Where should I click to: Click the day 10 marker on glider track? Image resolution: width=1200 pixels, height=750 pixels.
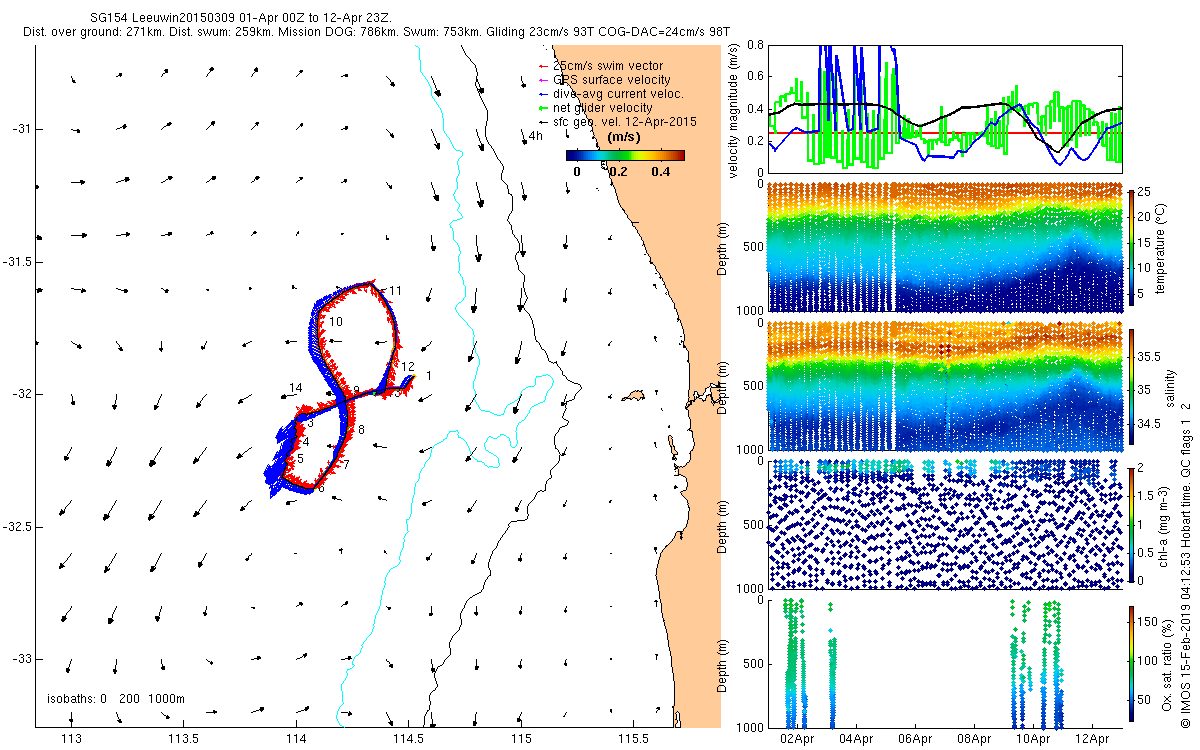coord(336,322)
